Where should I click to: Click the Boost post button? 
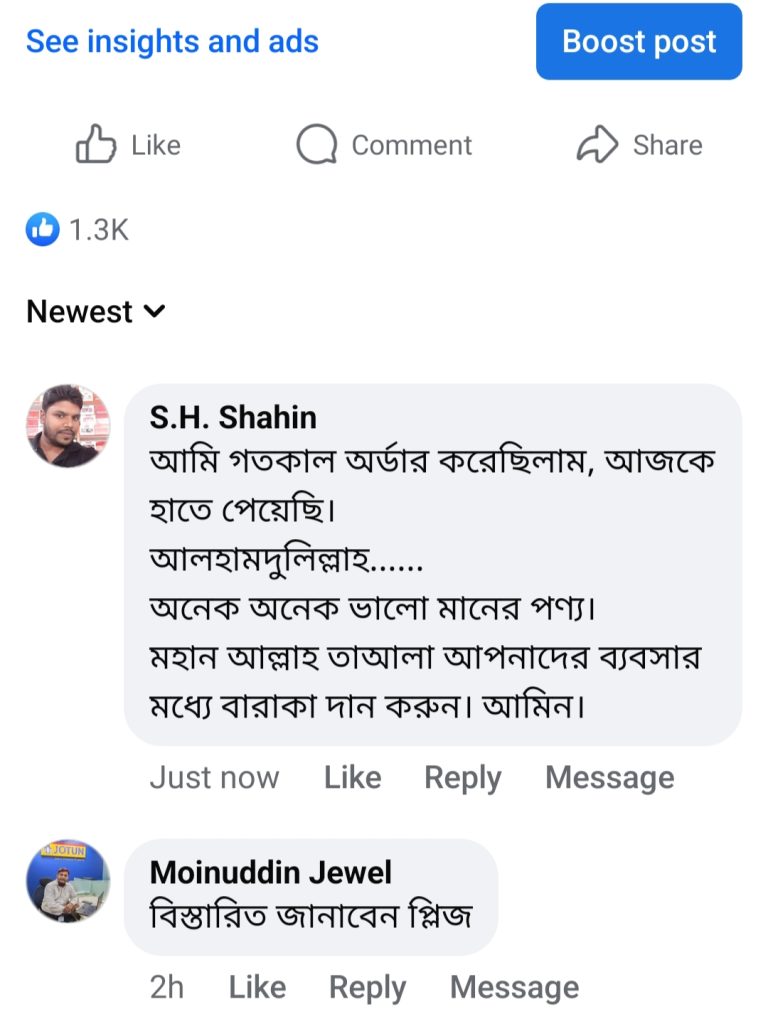point(639,42)
